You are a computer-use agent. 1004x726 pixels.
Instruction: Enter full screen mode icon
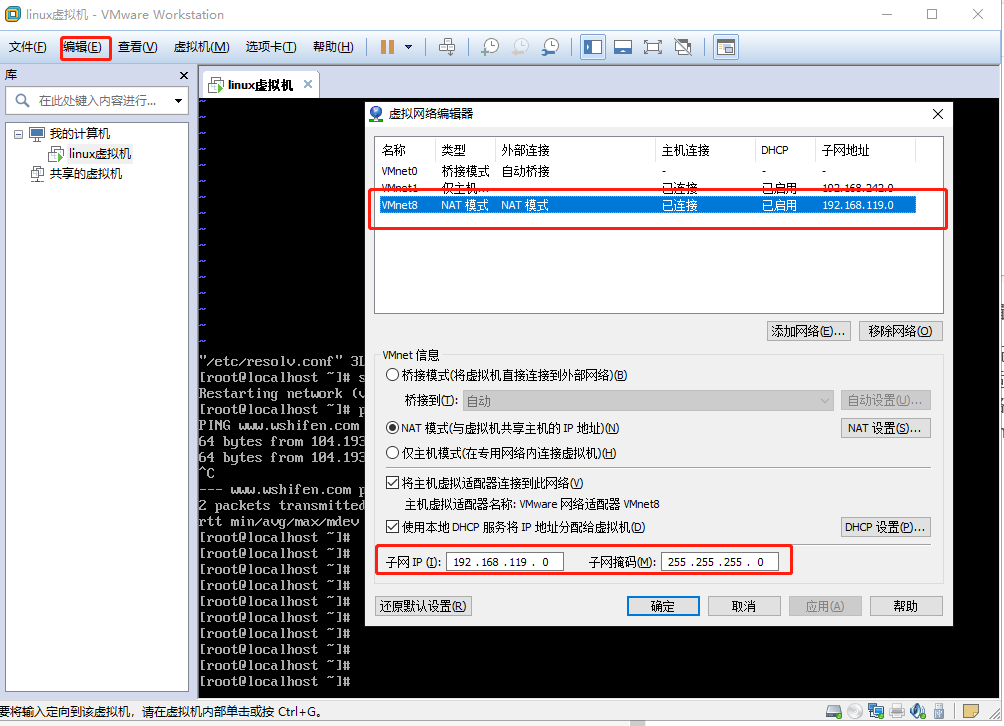[x=652, y=47]
